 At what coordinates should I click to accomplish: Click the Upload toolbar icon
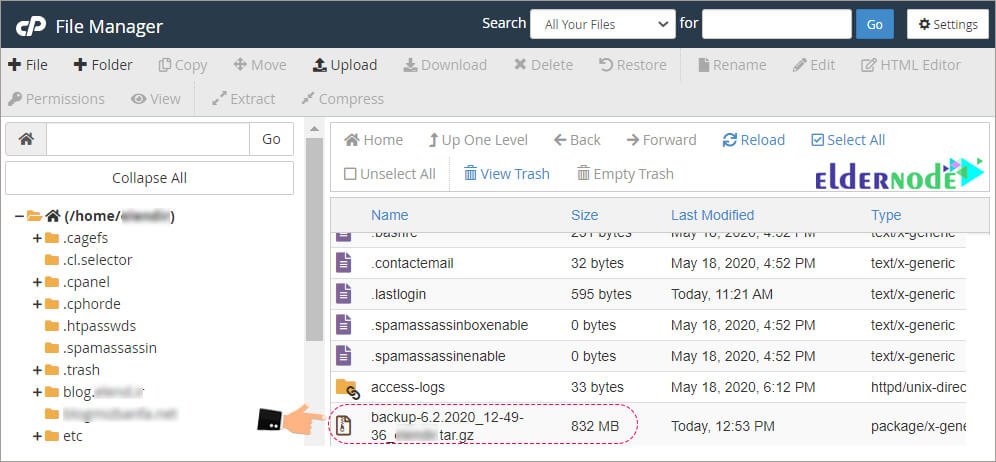point(344,65)
